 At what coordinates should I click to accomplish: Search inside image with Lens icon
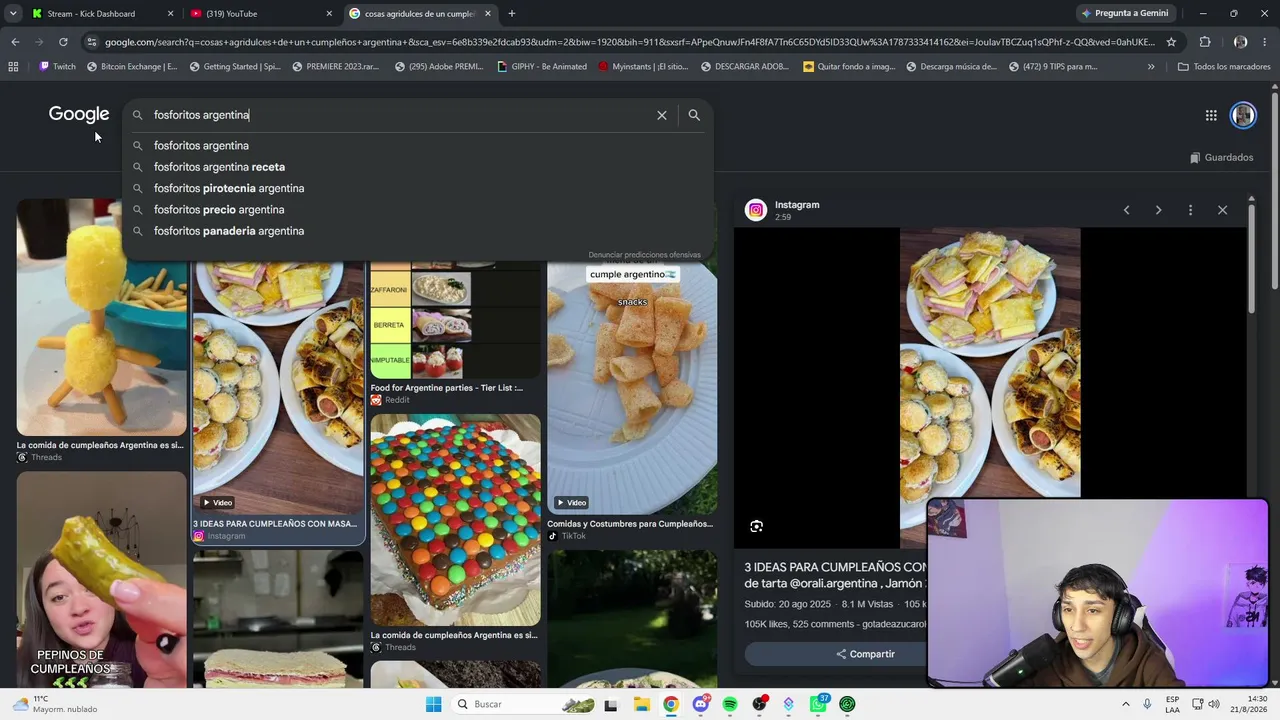point(757,526)
